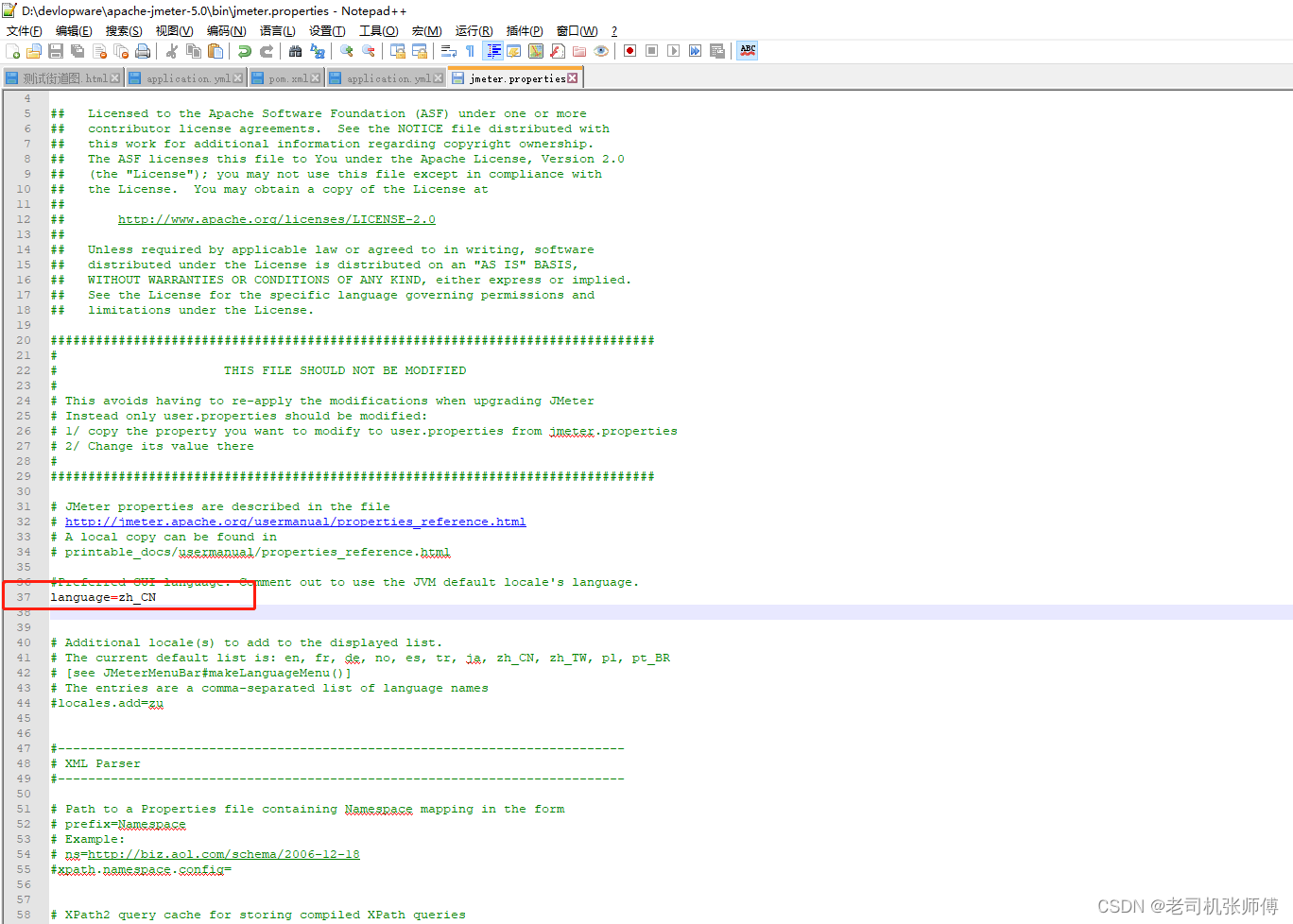
Task: Save the current file icon
Action: pyautogui.click(x=56, y=51)
